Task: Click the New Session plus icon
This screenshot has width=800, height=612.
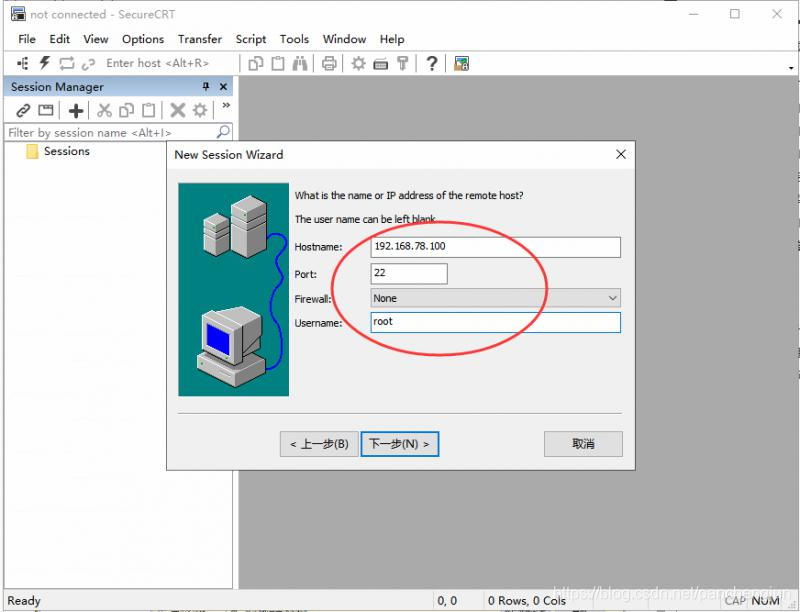Action: click(x=76, y=110)
